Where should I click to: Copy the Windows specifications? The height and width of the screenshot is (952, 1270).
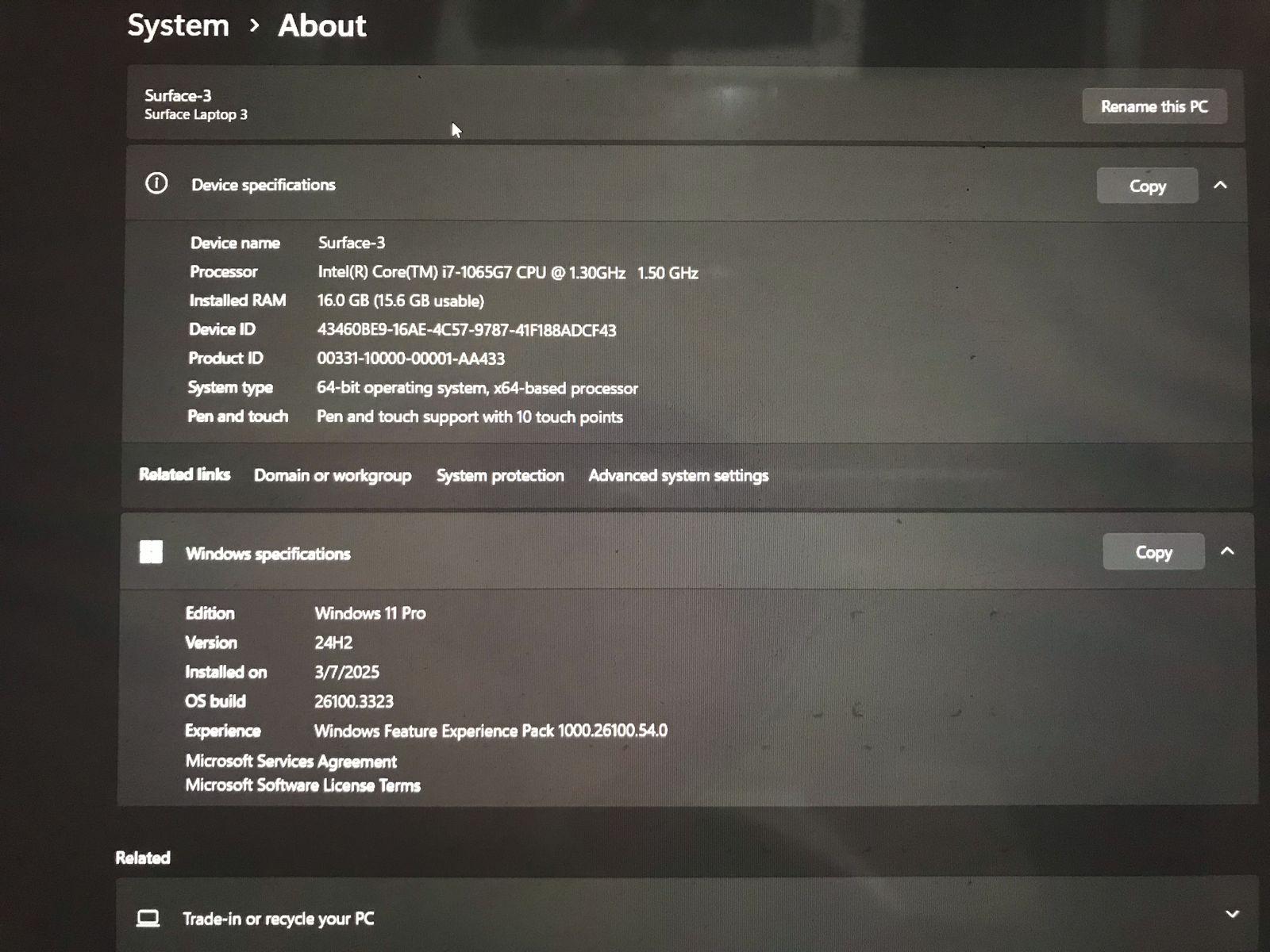point(1153,552)
